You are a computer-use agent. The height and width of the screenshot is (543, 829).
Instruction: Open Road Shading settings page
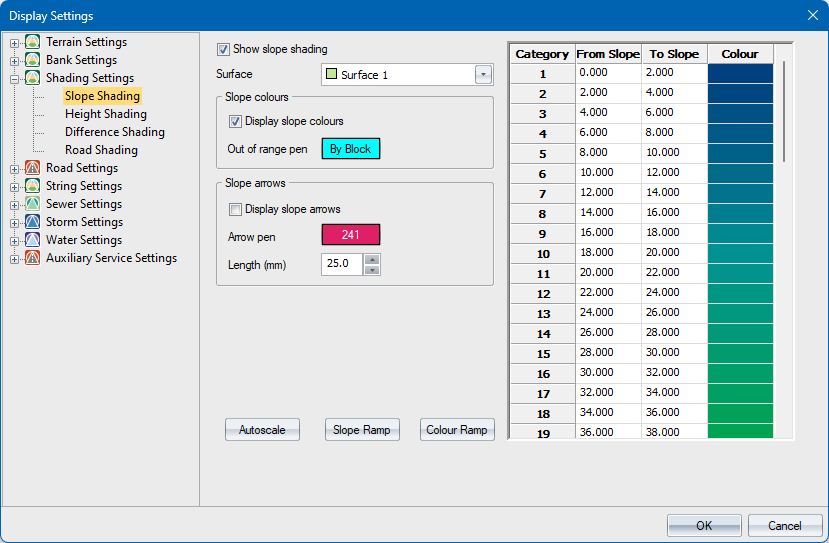click(x=101, y=150)
